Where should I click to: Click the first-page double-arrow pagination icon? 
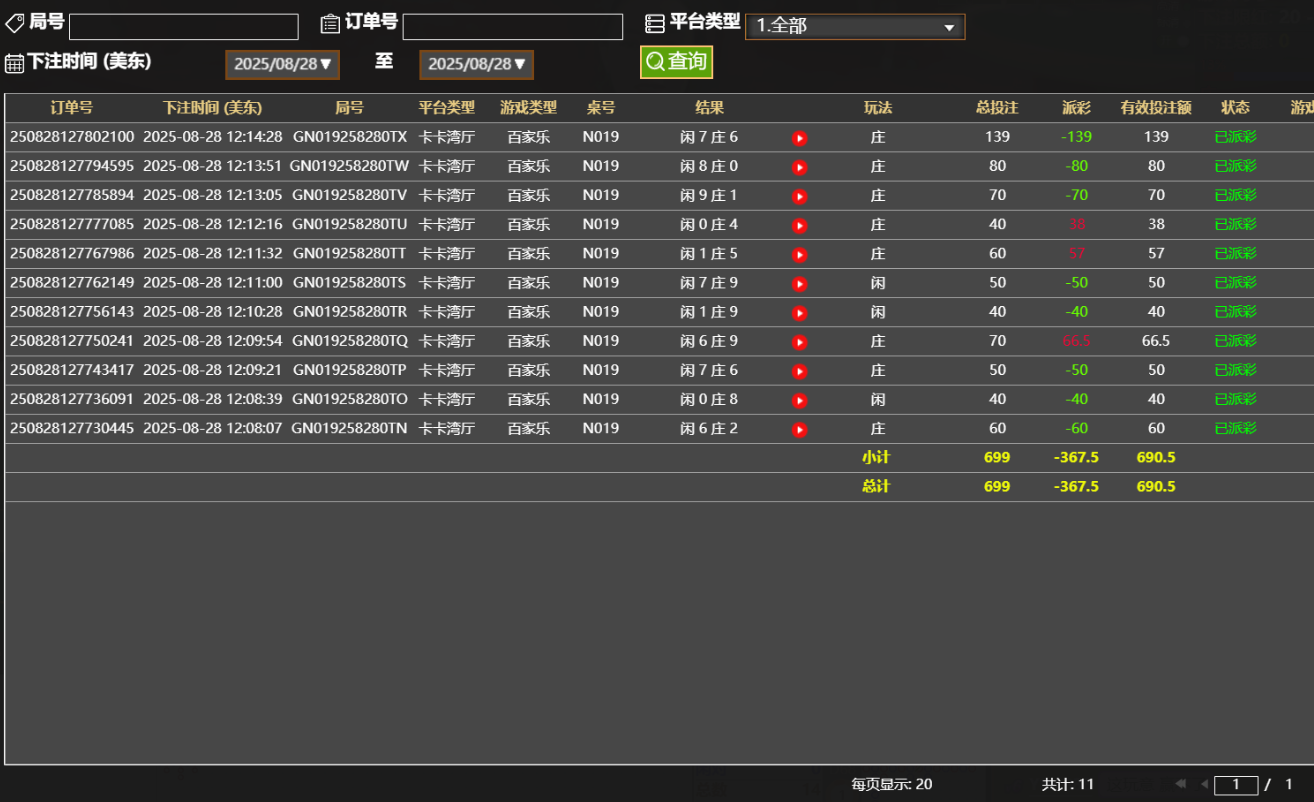pos(1181,784)
